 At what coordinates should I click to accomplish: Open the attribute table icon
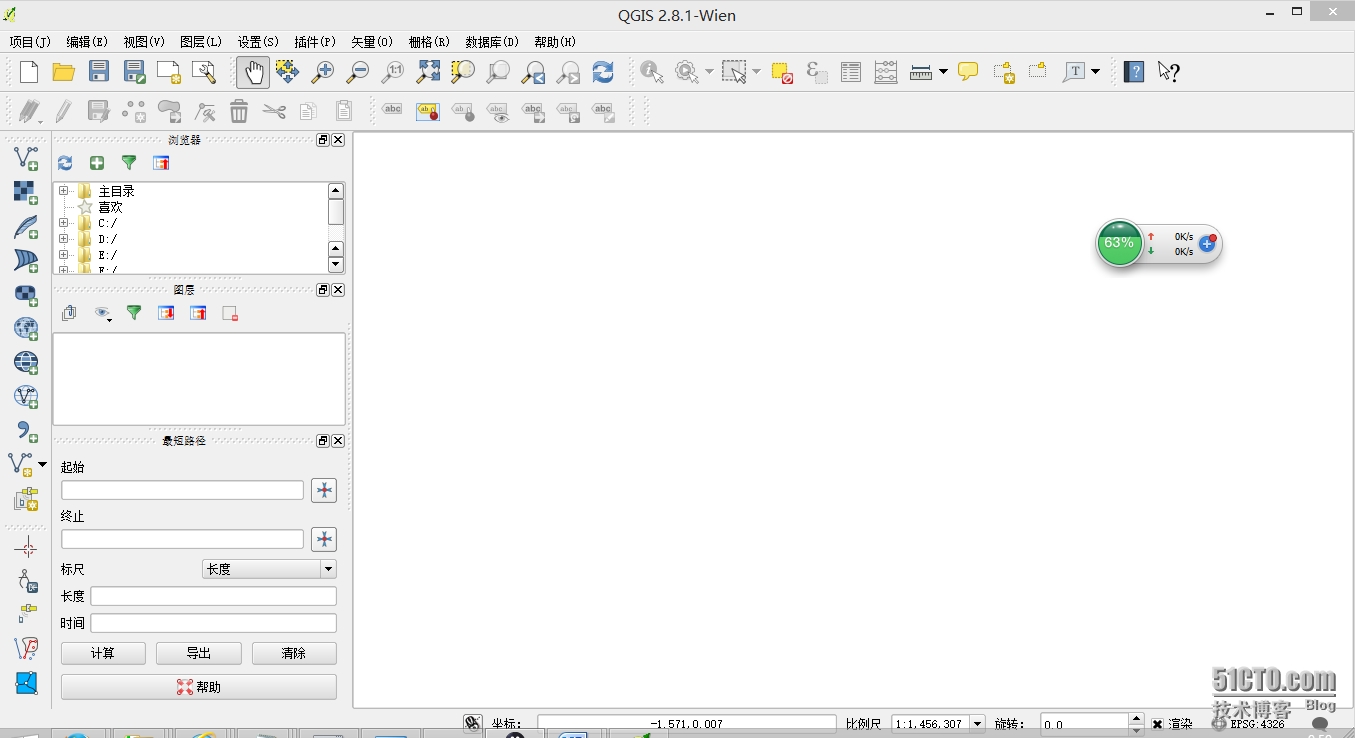tap(851, 72)
